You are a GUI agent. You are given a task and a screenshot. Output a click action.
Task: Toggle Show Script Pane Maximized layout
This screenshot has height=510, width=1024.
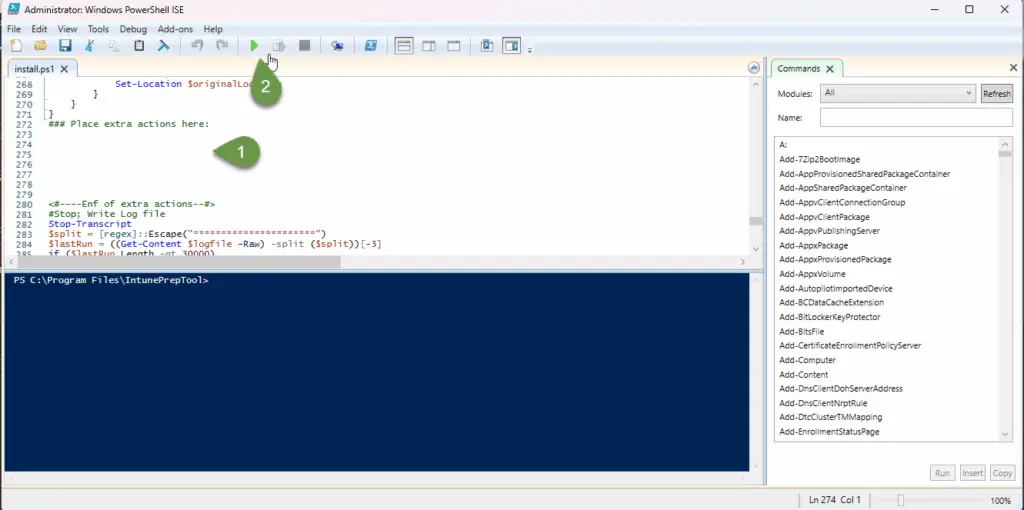[453, 46]
